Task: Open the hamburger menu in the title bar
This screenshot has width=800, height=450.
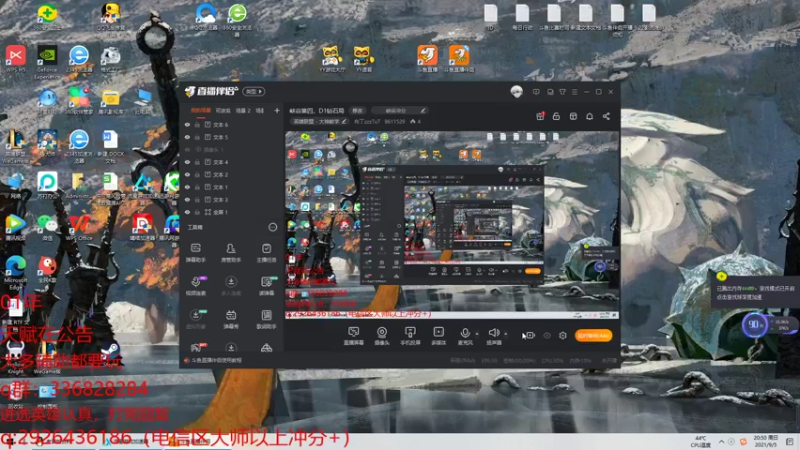Action: click(x=574, y=92)
